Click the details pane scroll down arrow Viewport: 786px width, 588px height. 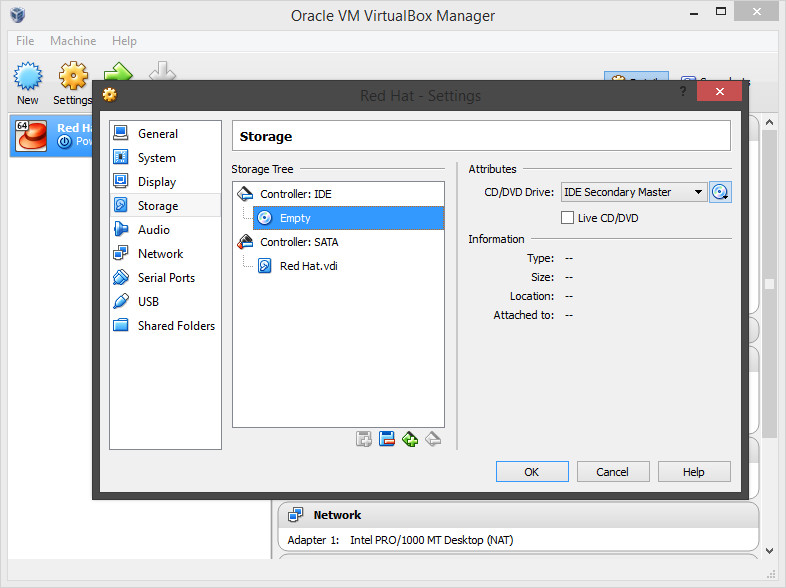coord(770,551)
